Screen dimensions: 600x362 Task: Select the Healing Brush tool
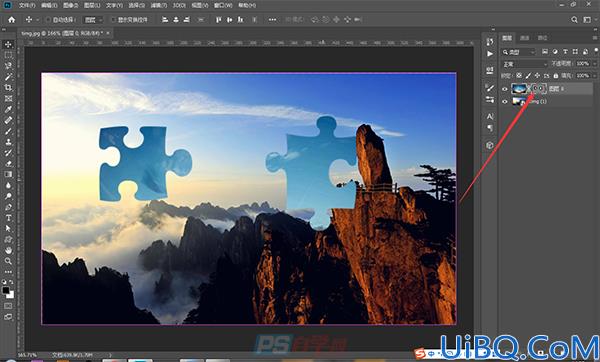click(8, 120)
